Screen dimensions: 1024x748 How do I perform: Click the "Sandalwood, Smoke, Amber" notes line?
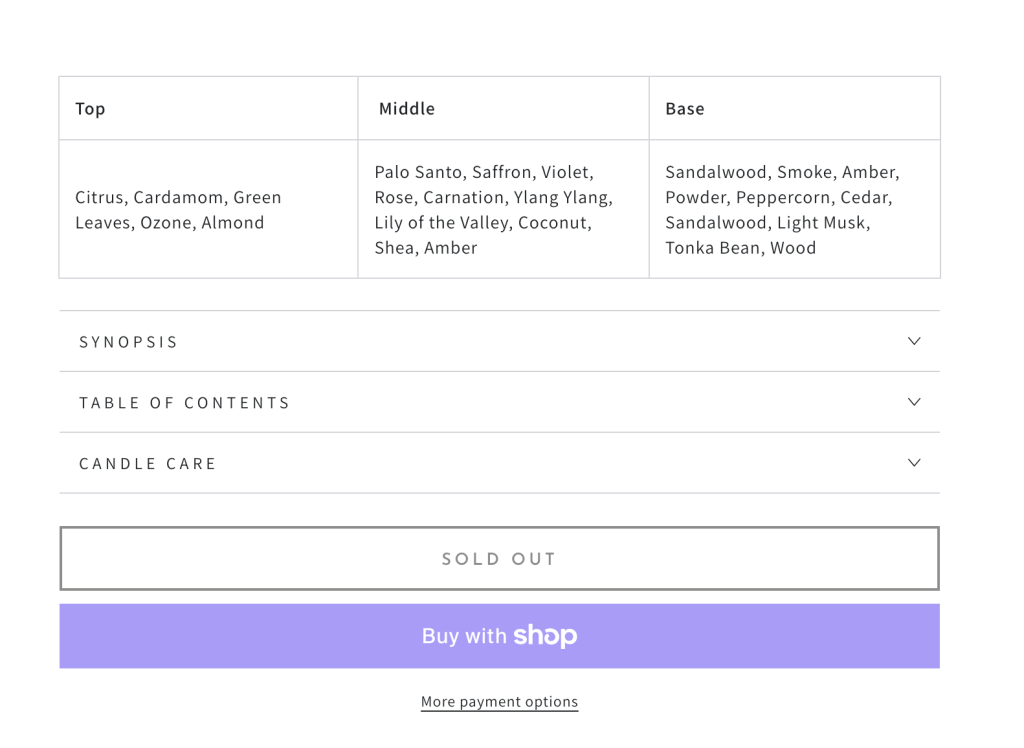(x=782, y=173)
